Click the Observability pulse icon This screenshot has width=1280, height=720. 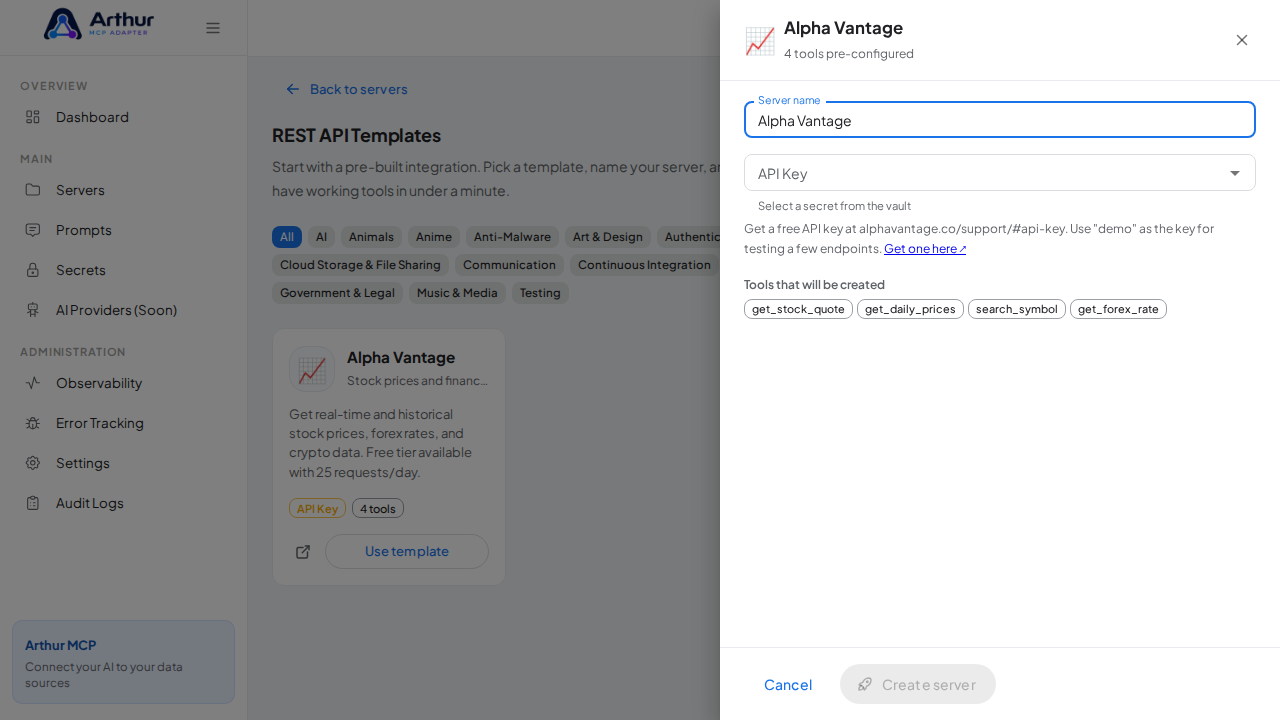click(x=33, y=383)
